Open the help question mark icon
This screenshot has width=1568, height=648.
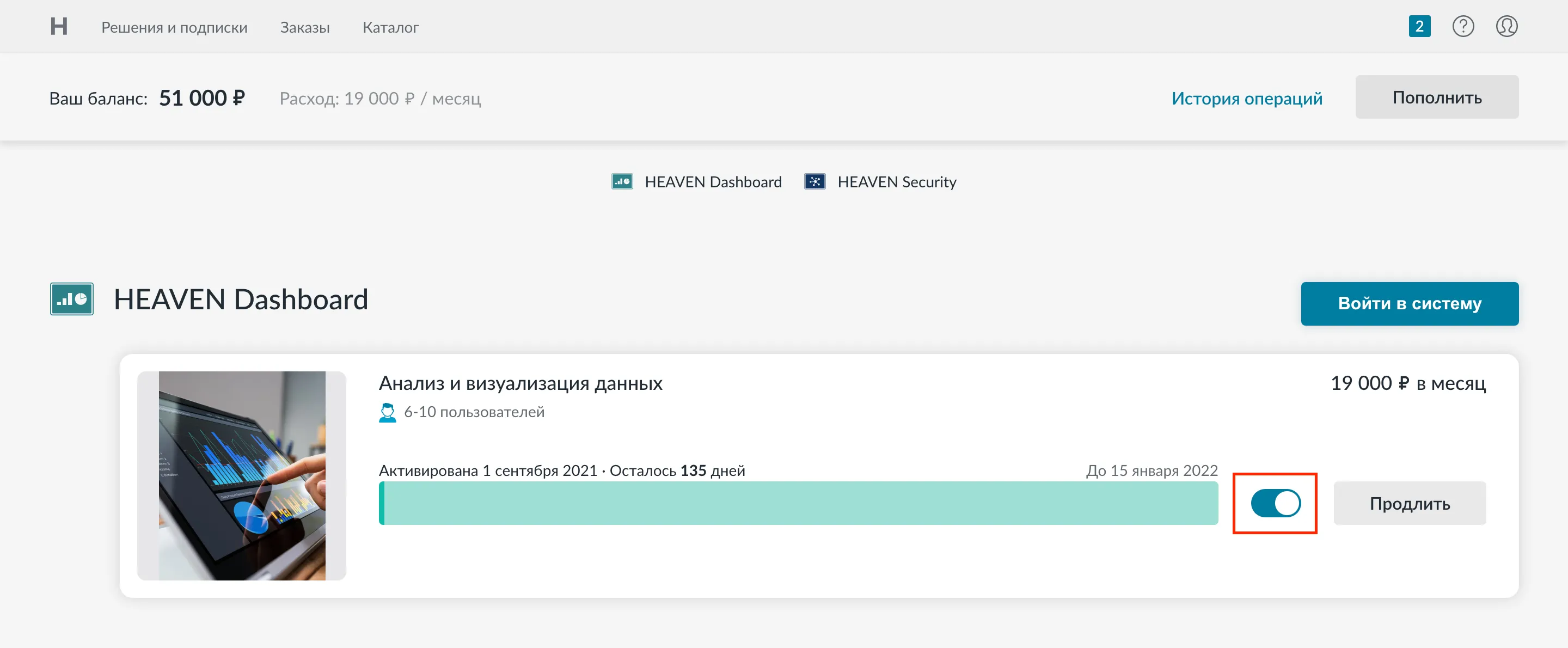(x=1463, y=27)
